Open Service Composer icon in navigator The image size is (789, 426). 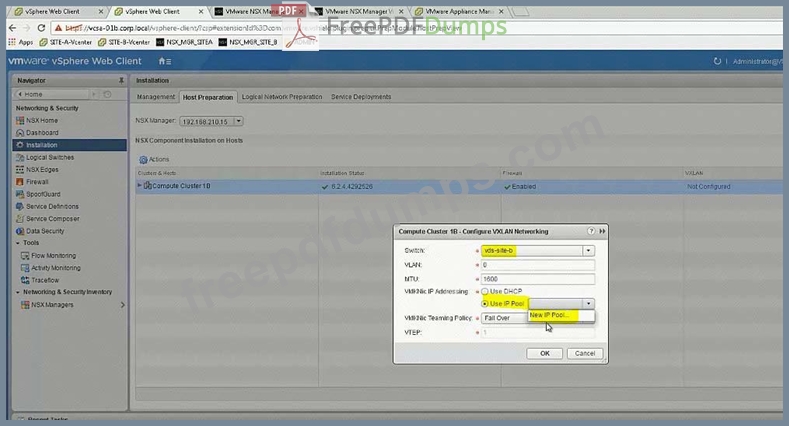[20, 219]
